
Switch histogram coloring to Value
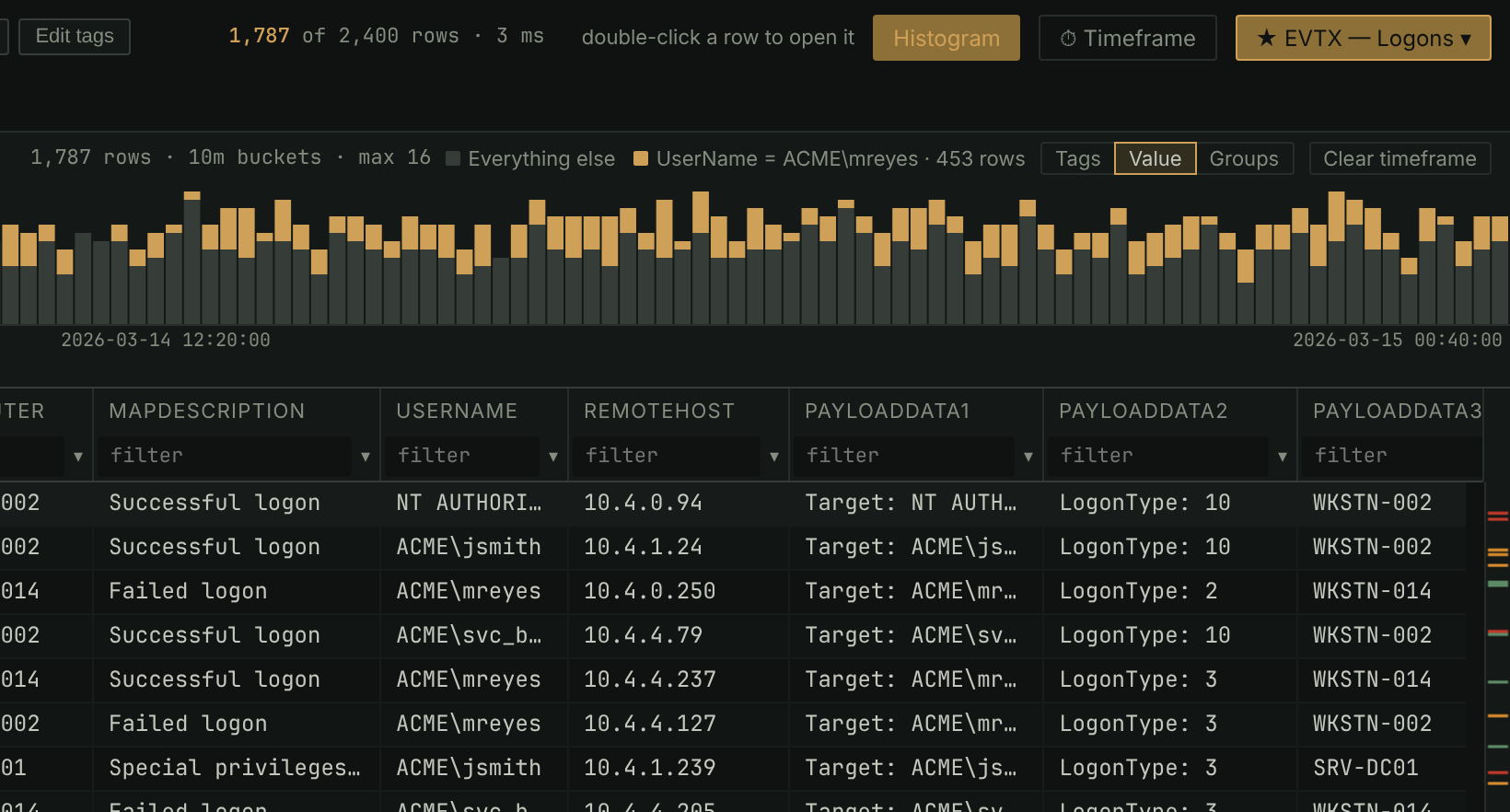1156,158
